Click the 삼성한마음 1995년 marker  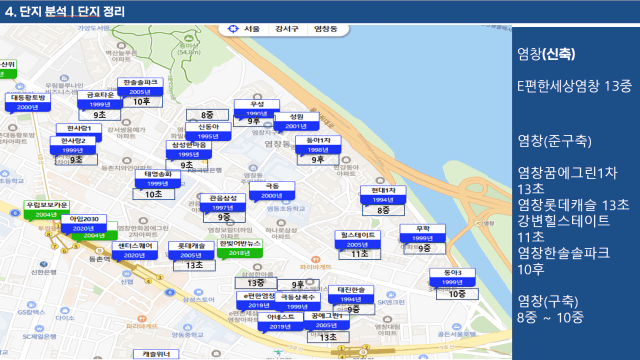[x=189, y=149]
